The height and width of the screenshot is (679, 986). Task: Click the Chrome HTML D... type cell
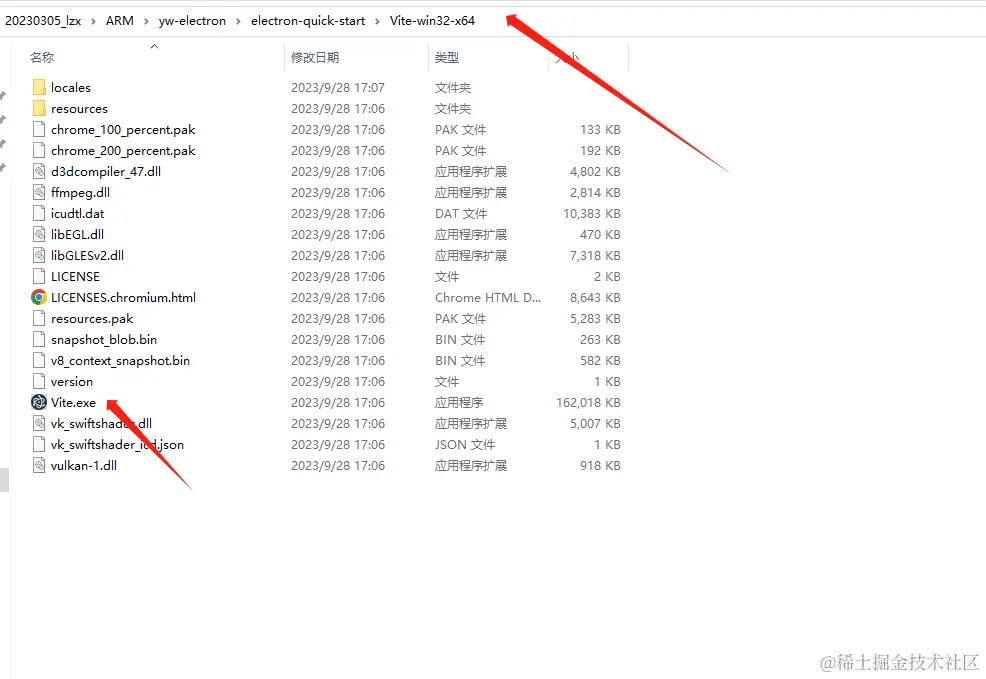point(488,297)
